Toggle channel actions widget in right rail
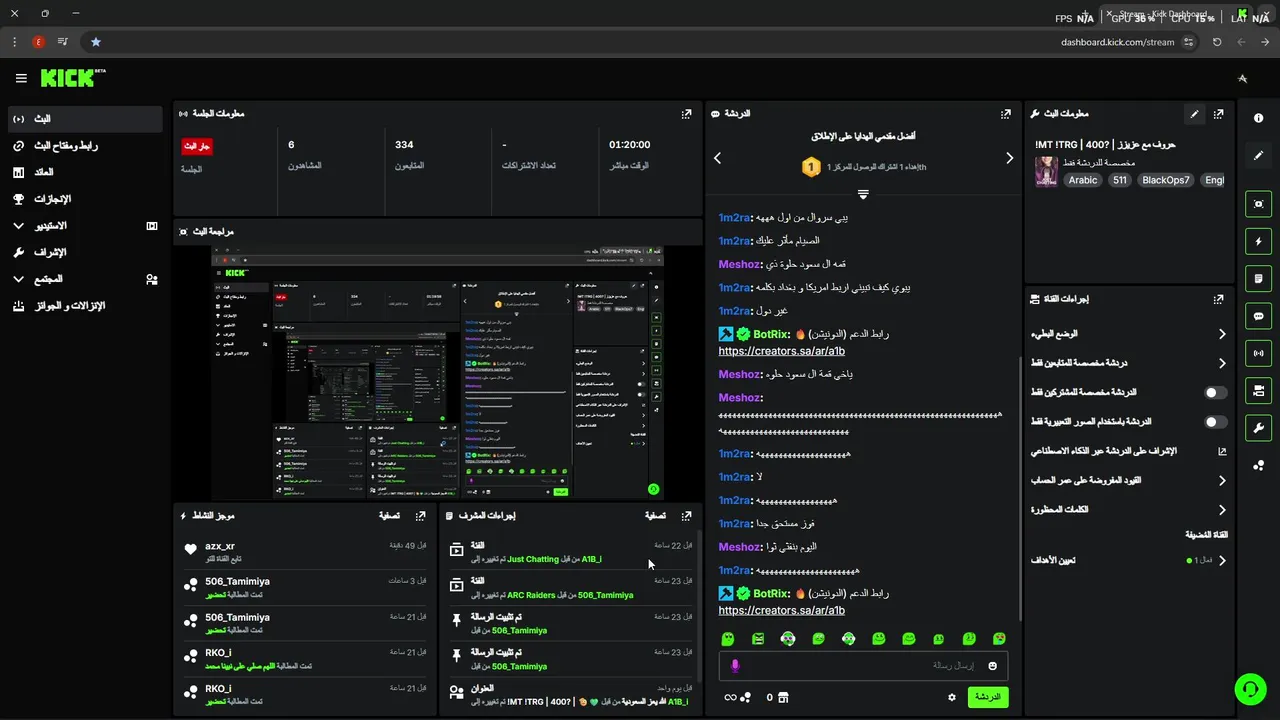Viewport: 1280px width, 720px height. [x=1258, y=390]
